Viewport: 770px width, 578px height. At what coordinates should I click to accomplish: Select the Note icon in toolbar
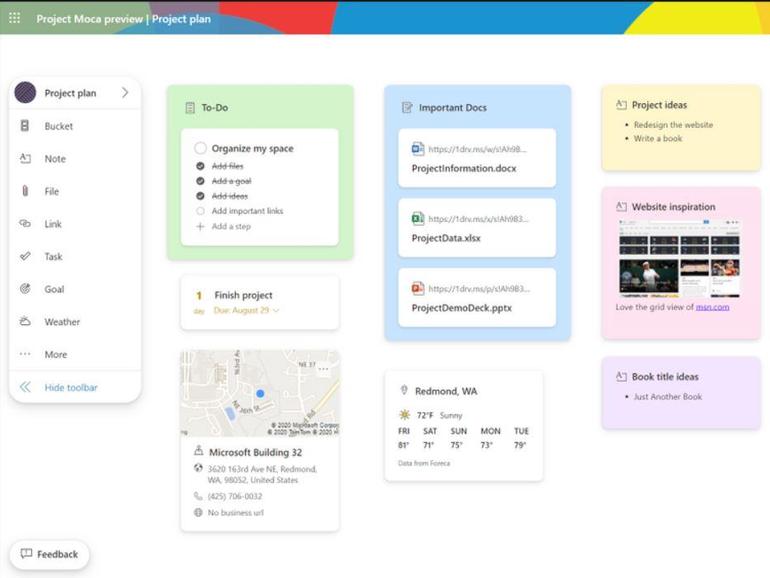tap(25, 158)
